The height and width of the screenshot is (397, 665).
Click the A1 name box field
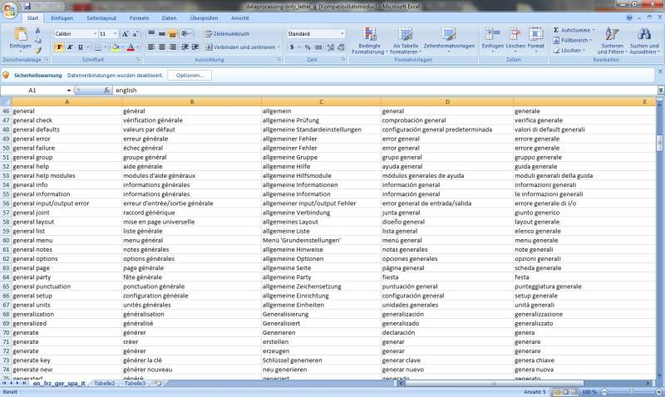point(33,90)
